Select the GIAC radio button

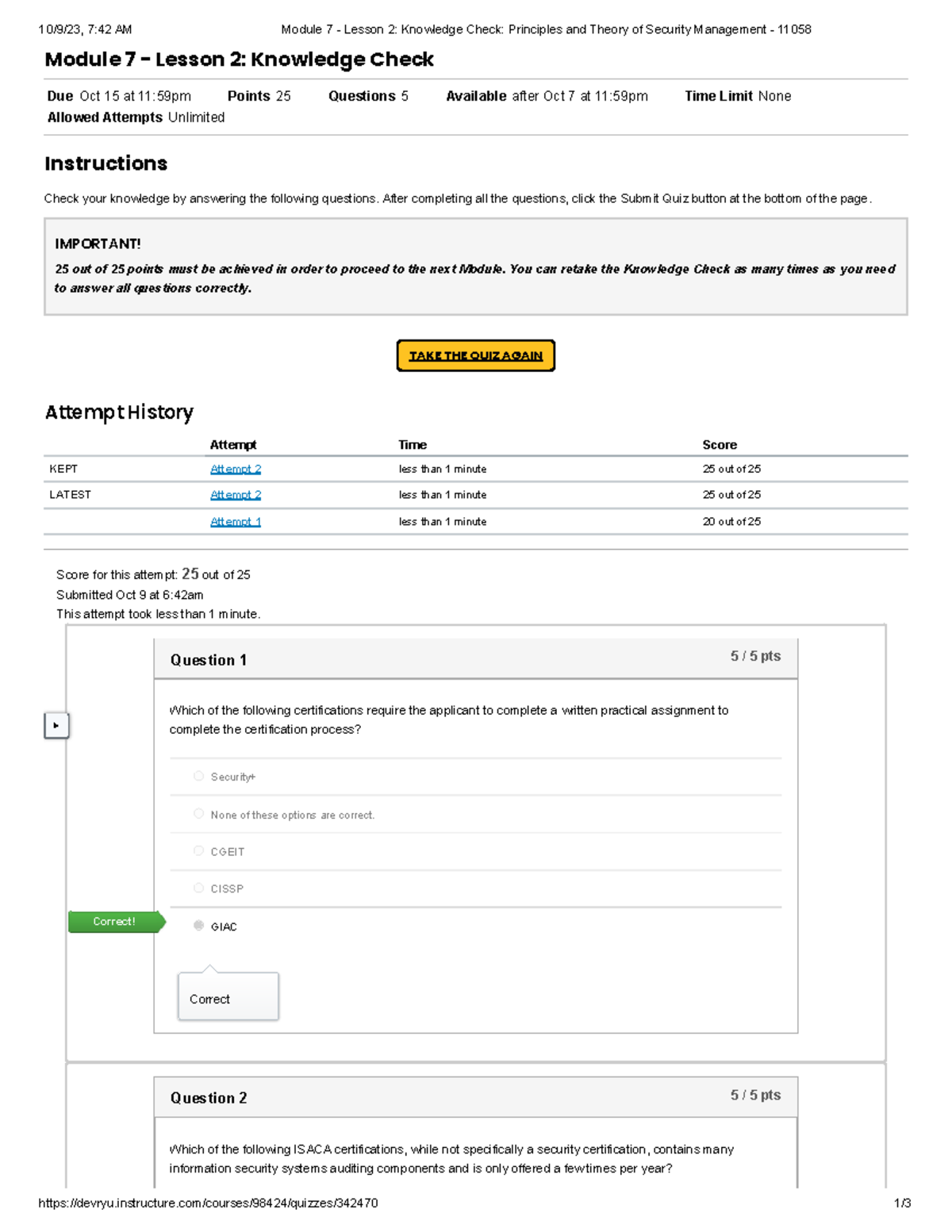(x=198, y=925)
